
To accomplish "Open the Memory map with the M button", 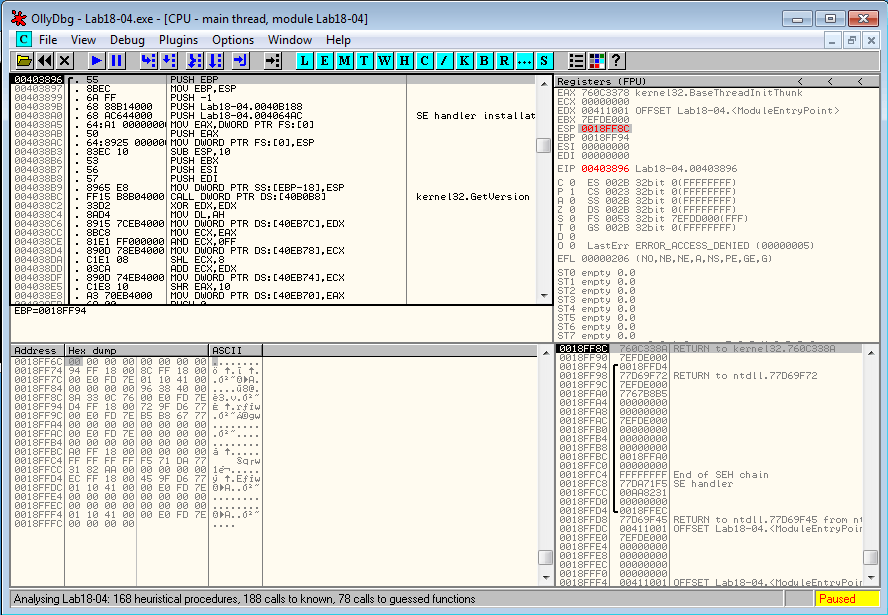I will tap(344, 61).
